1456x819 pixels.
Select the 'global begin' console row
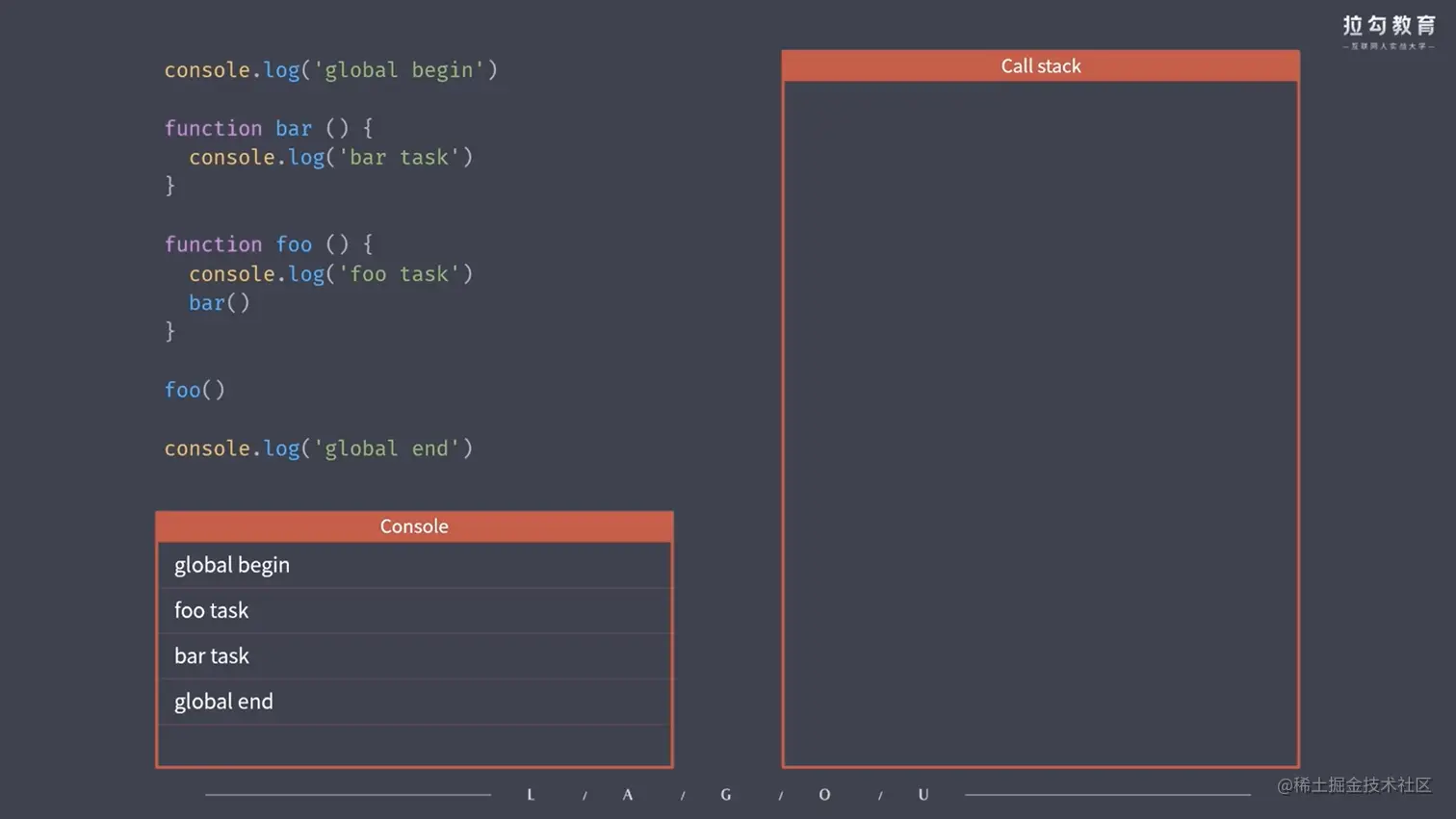(x=414, y=565)
